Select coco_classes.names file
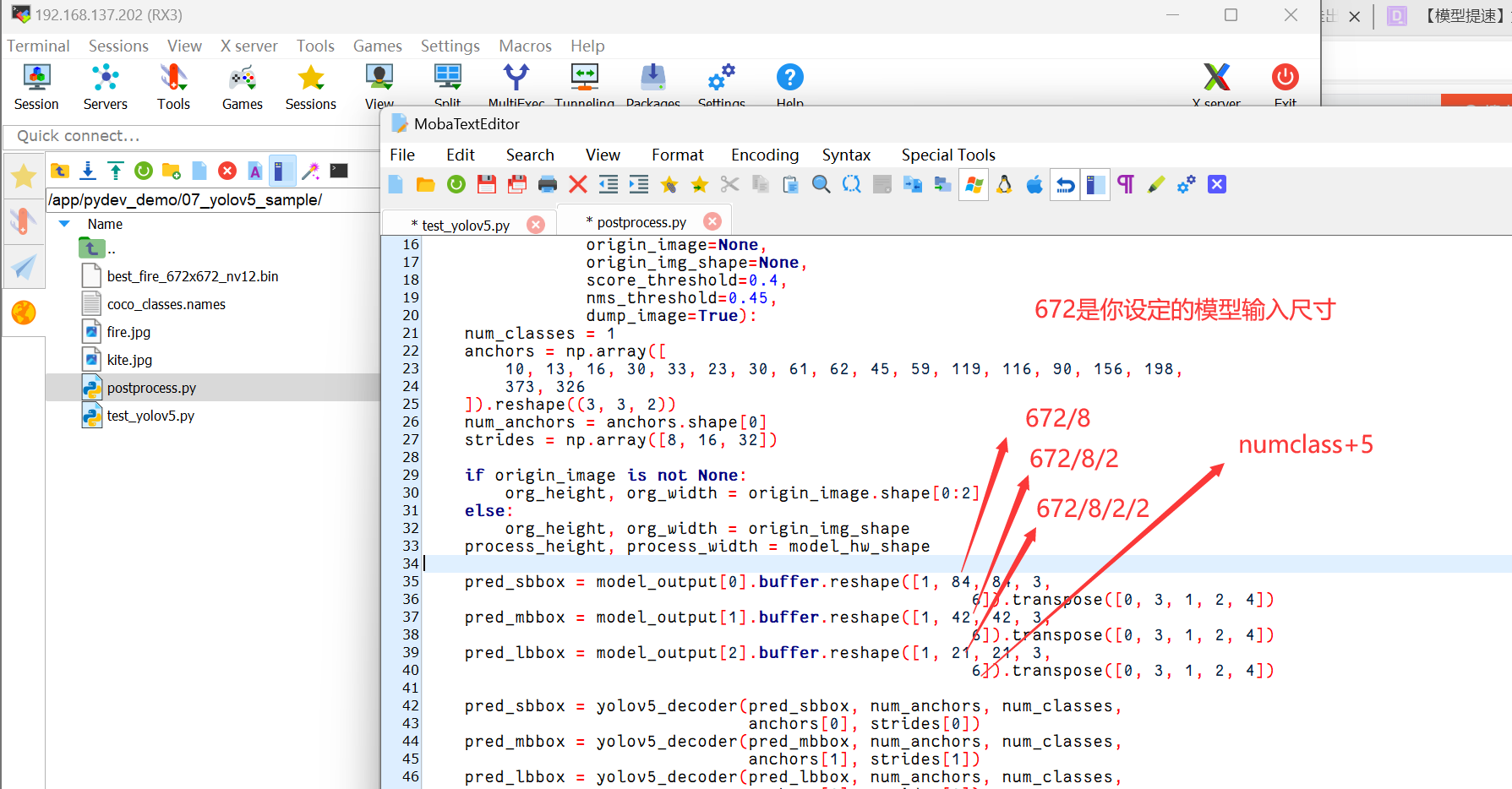This screenshot has width=1512, height=789. tap(166, 304)
